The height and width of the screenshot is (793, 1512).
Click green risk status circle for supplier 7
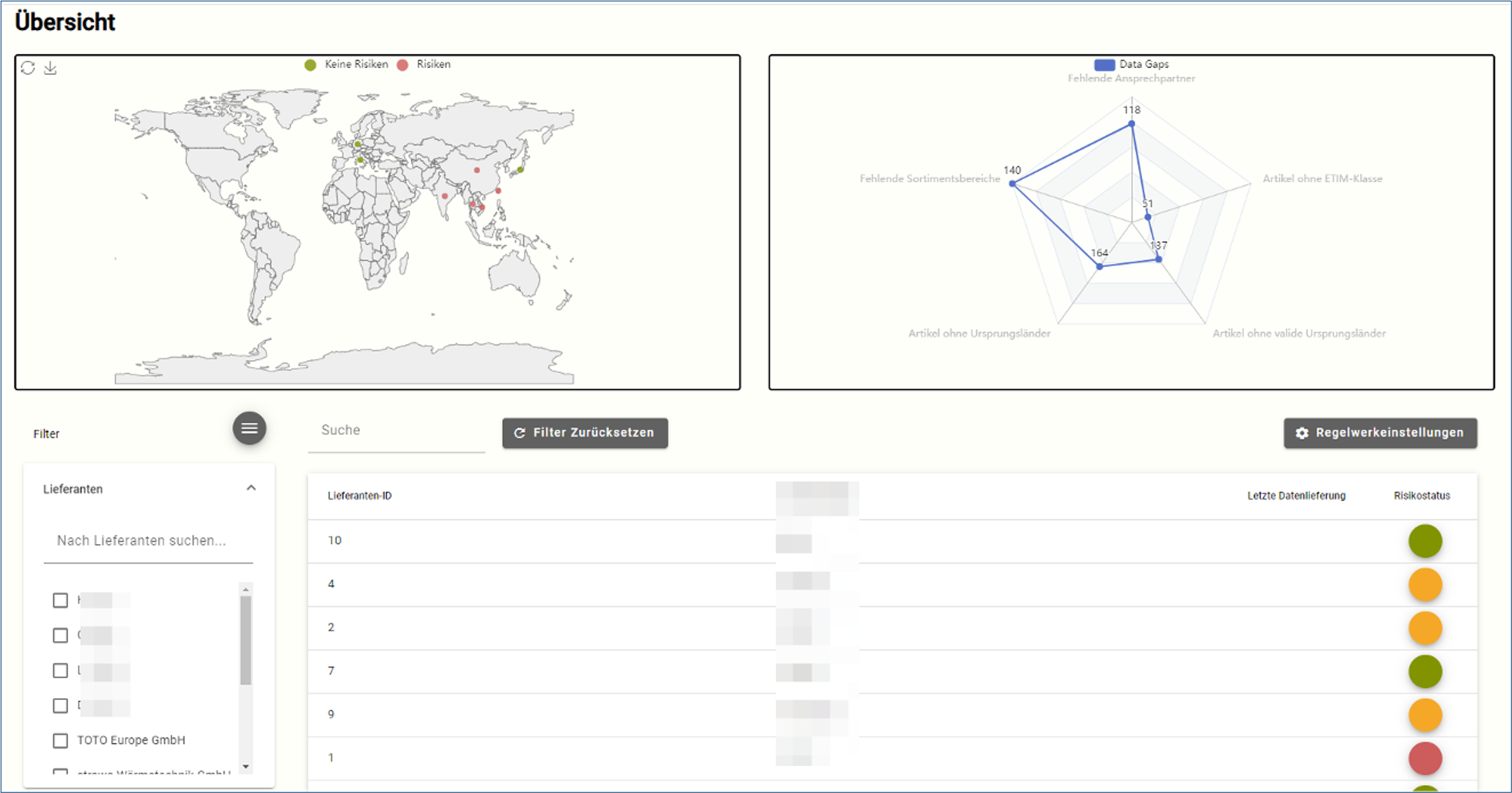point(1425,671)
